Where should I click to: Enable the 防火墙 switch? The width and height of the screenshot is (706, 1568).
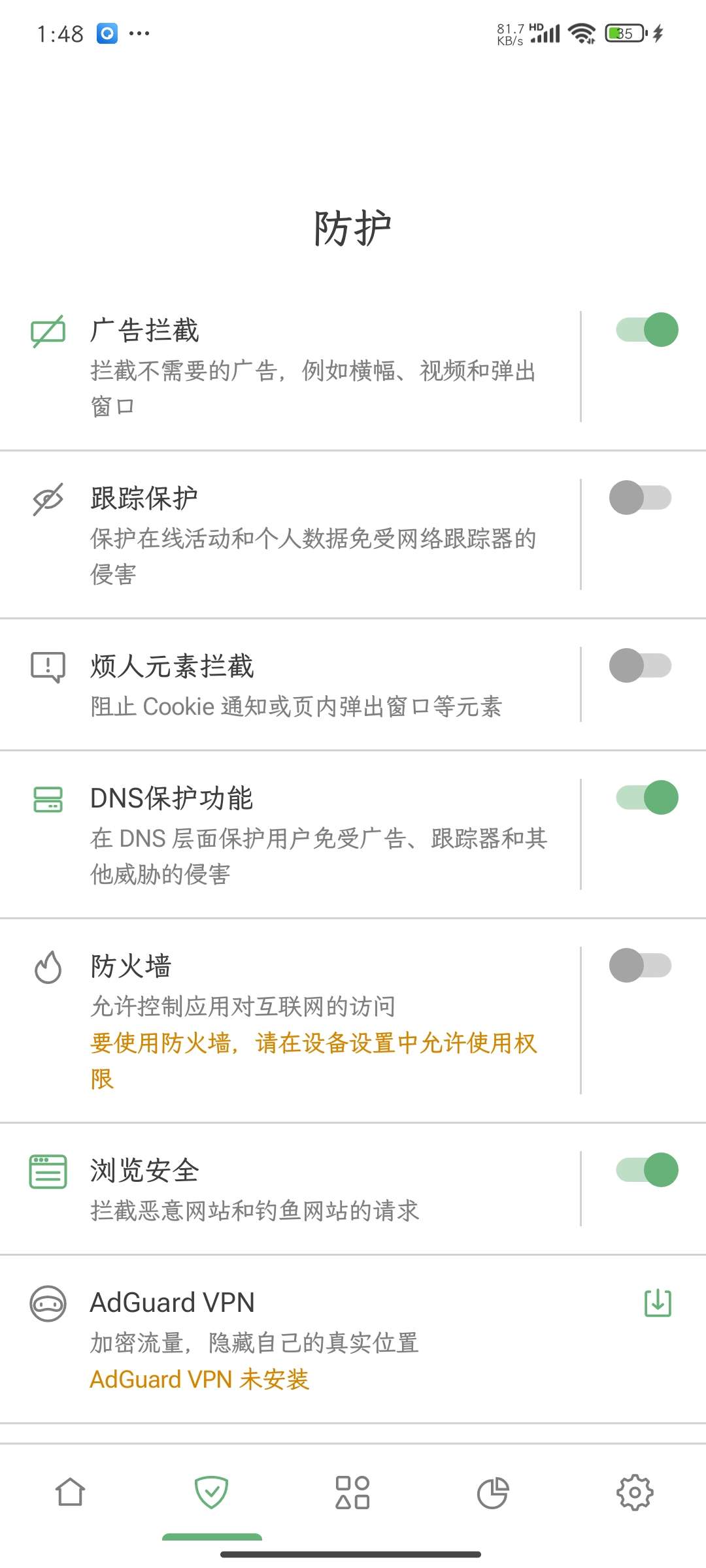click(x=640, y=966)
